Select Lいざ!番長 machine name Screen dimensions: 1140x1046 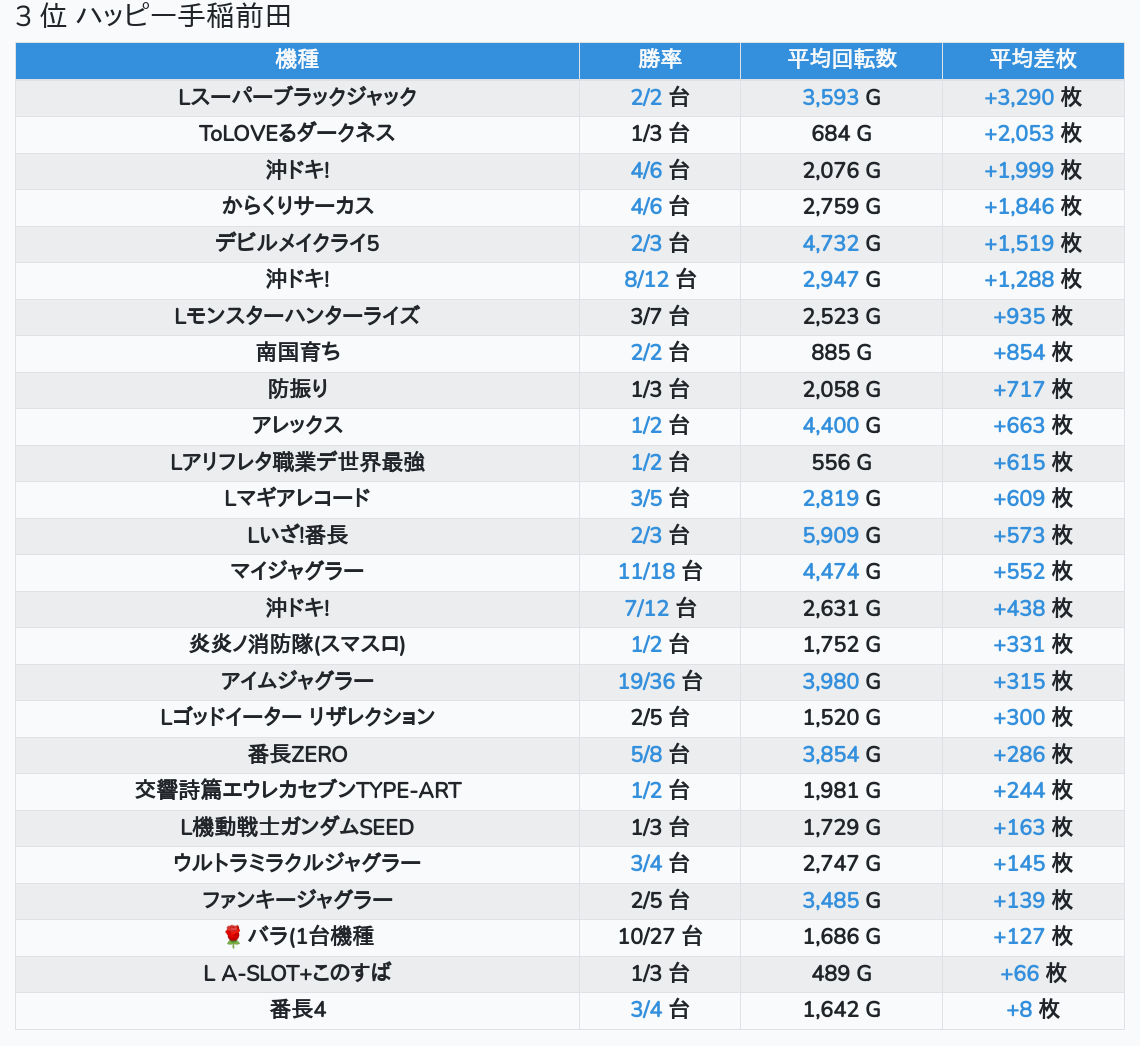[x=297, y=535]
